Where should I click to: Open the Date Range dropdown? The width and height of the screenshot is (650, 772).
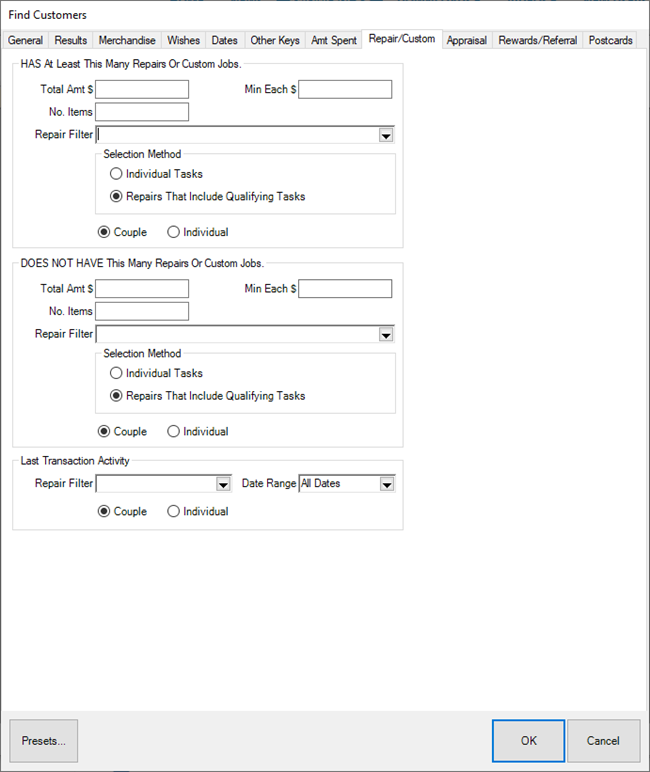pyautogui.click(x=387, y=484)
